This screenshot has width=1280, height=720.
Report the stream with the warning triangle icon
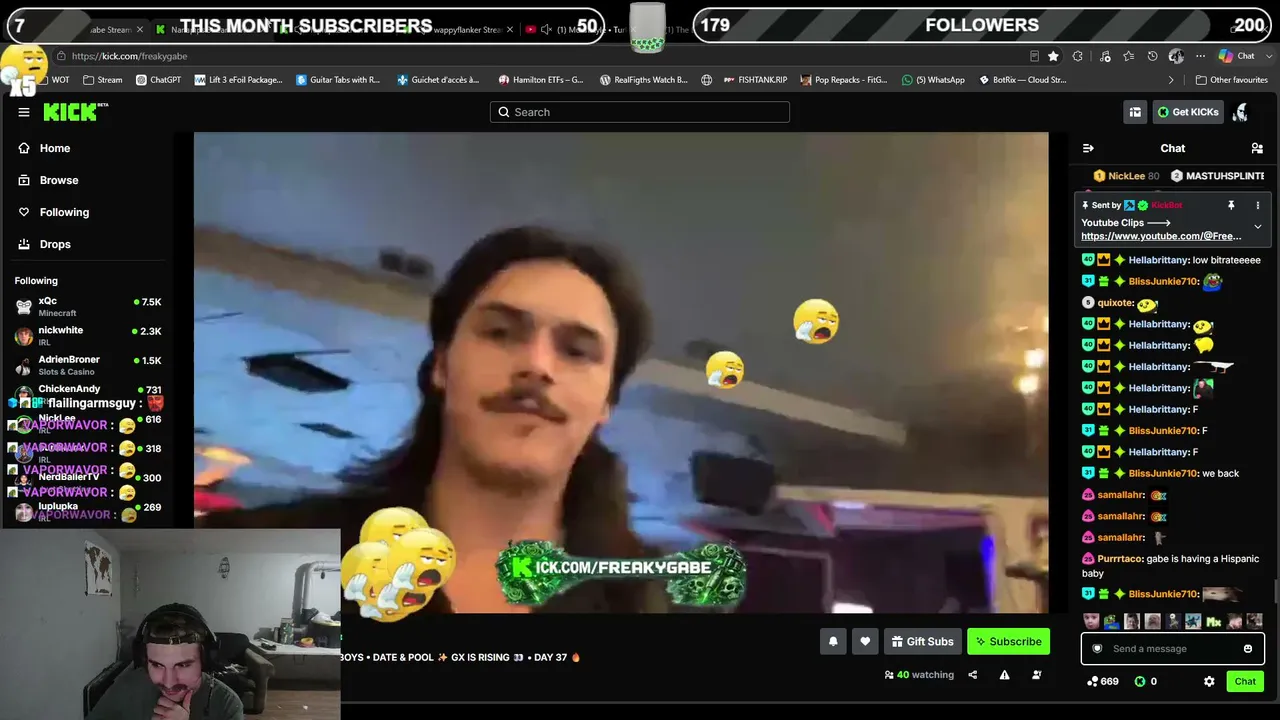[x=1004, y=675]
